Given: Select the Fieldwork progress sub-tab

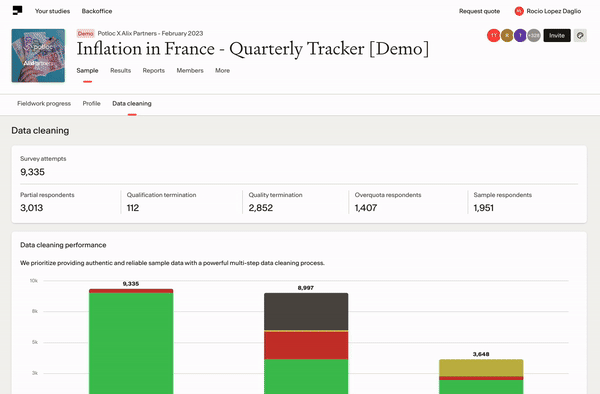Looking at the screenshot, I should 44,103.
